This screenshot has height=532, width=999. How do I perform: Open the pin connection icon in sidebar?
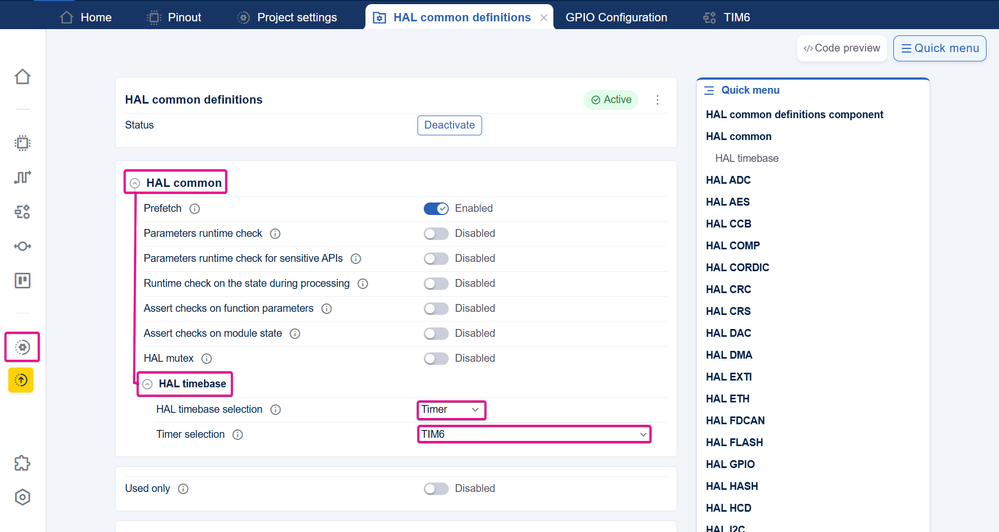coord(22,246)
